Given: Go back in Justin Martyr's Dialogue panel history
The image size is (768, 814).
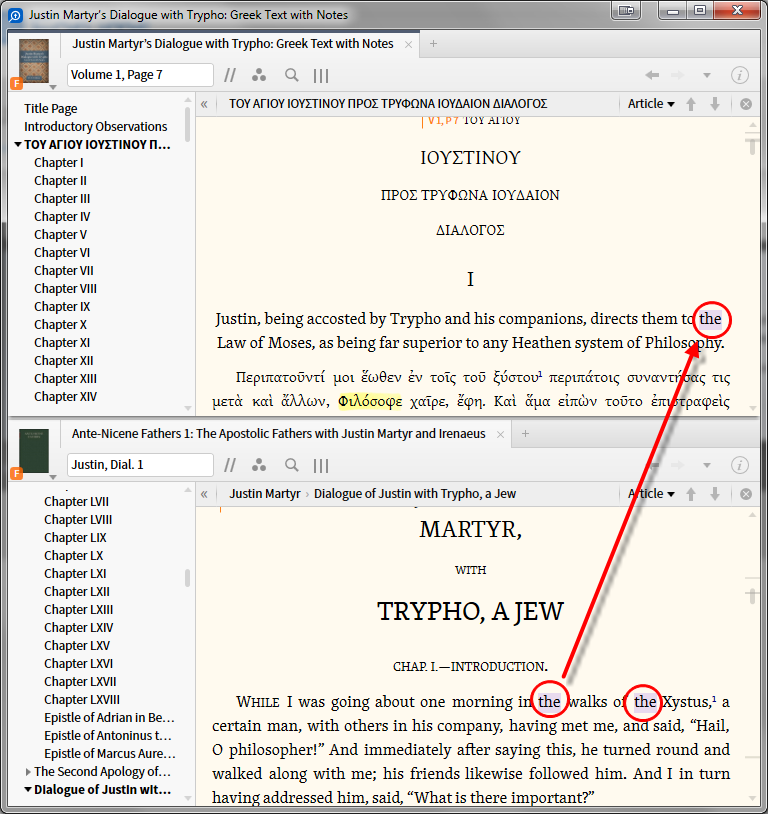Looking at the screenshot, I should click(652, 75).
